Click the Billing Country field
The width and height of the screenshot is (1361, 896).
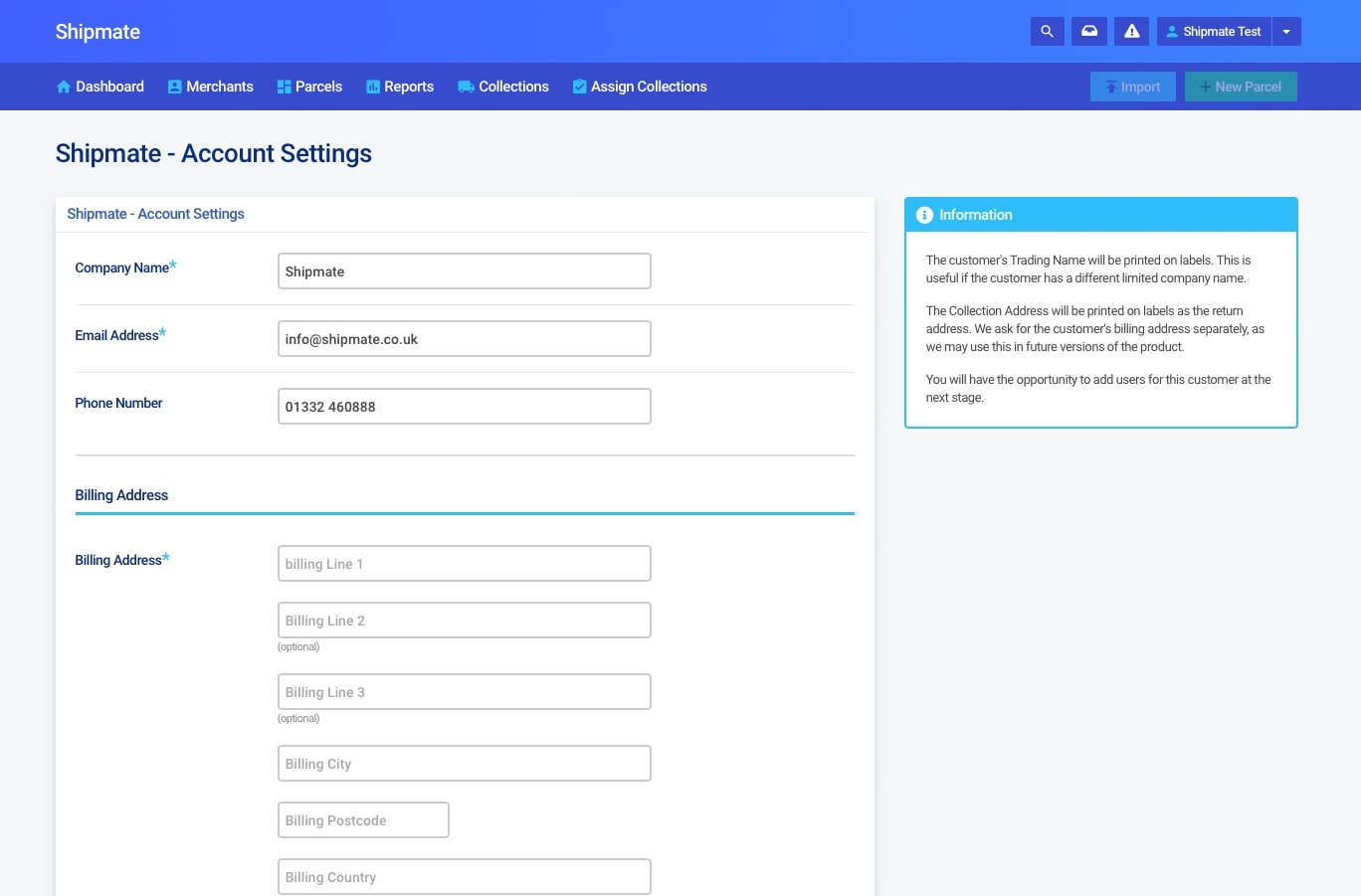(465, 877)
